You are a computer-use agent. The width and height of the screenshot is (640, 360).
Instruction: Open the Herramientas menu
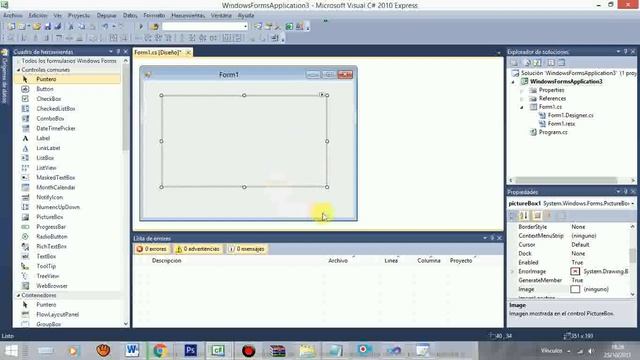coord(188,16)
